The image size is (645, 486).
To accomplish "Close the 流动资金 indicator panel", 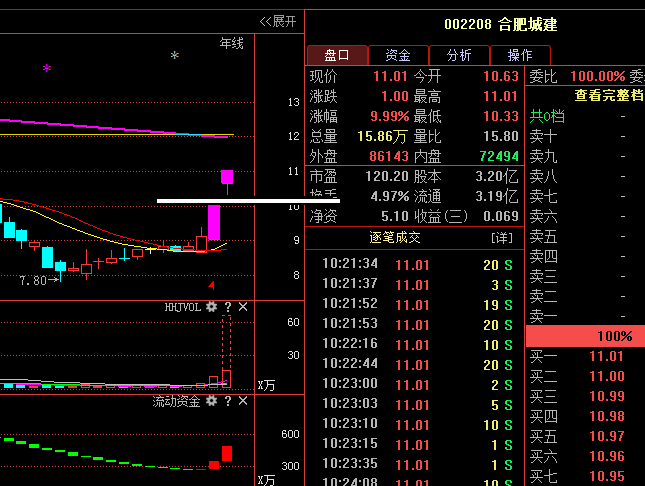I will click(243, 401).
